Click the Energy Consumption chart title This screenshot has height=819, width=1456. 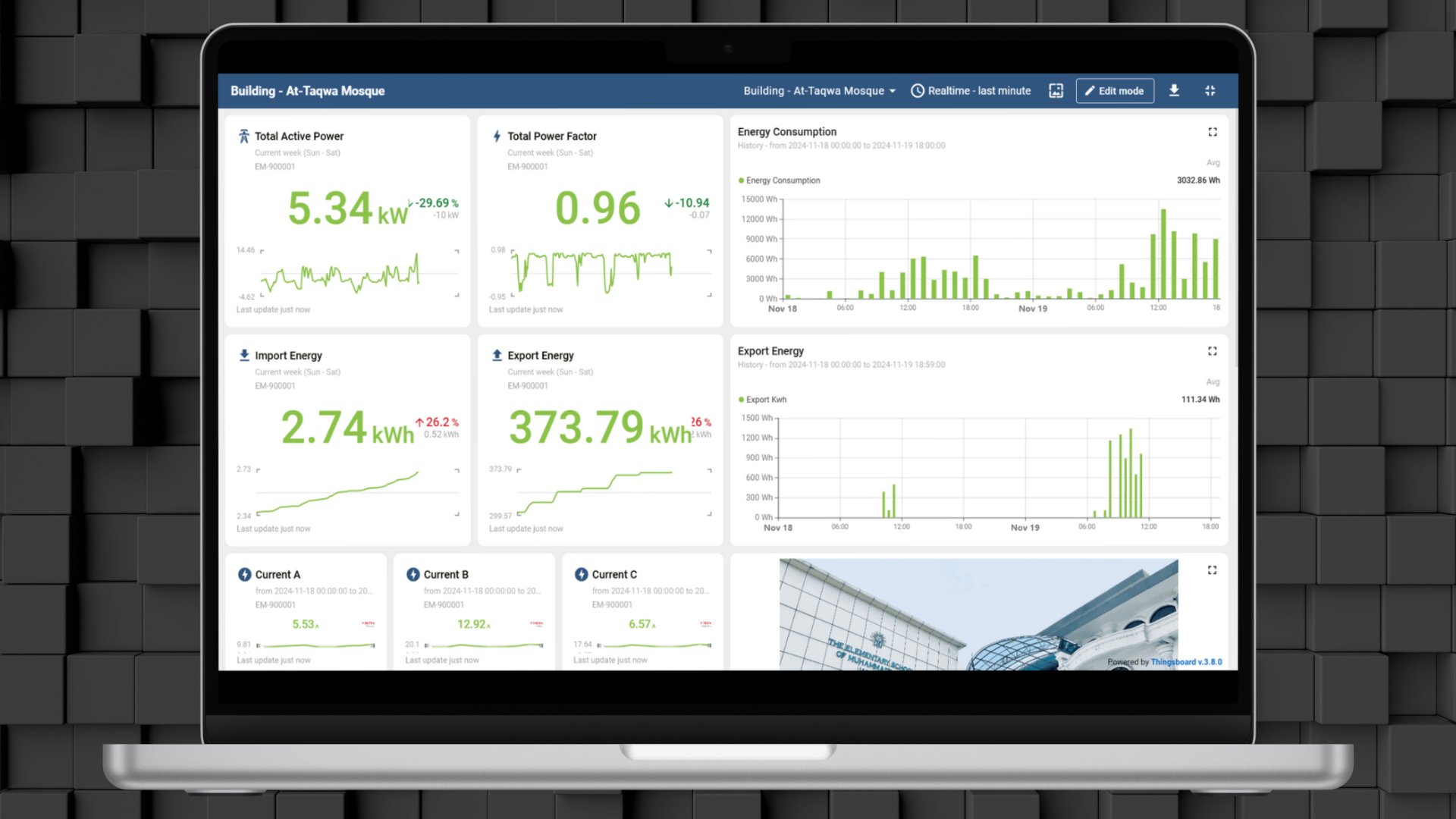(x=787, y=132)
